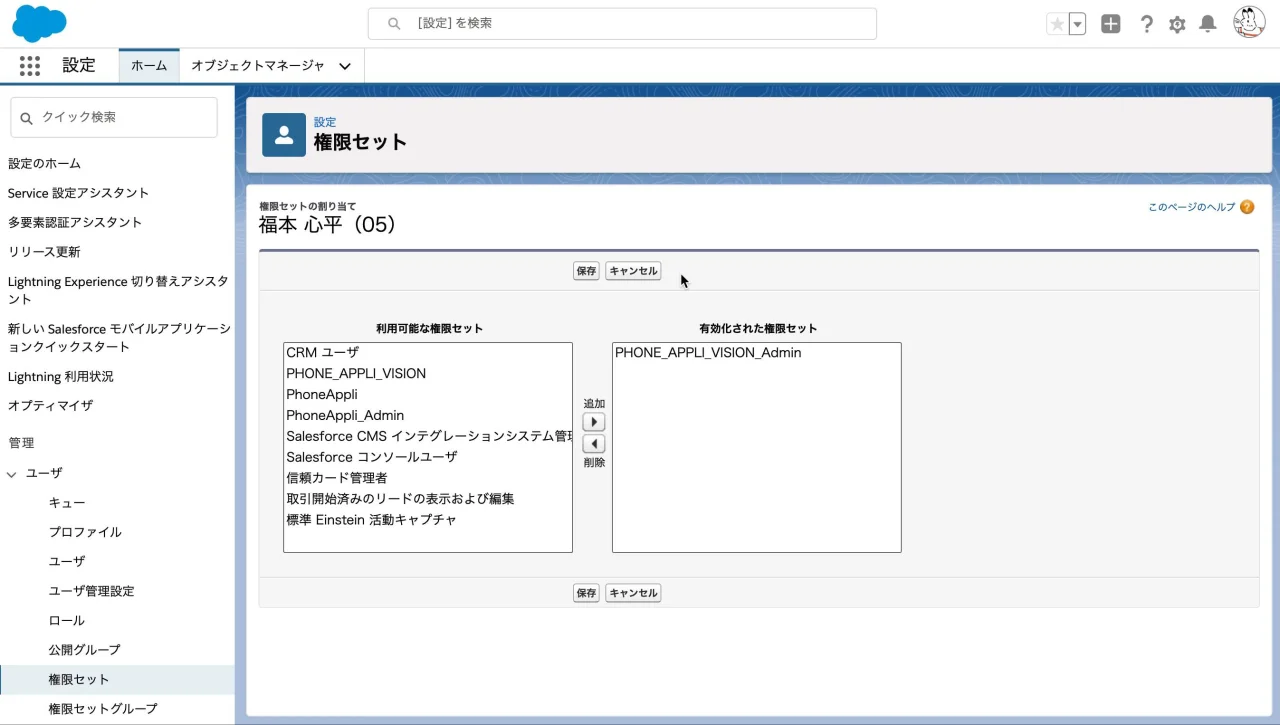Click the クイック検索 input field
This screenshot has width=1280, height=725.
click(x=114, y=117)
